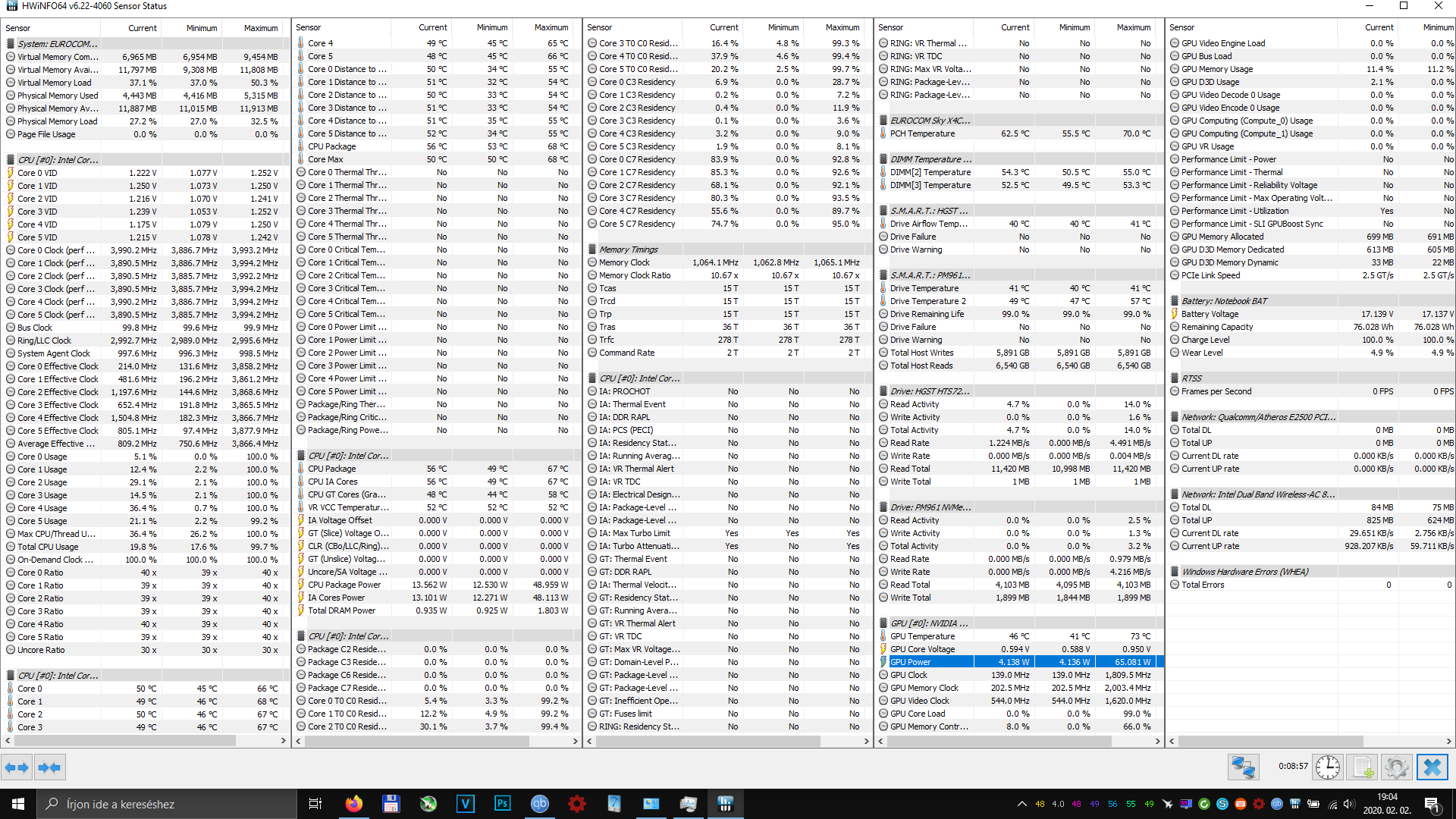Click the Memory Timings section header
Screen dimensions: 1456x819
[x=629, y=249]
